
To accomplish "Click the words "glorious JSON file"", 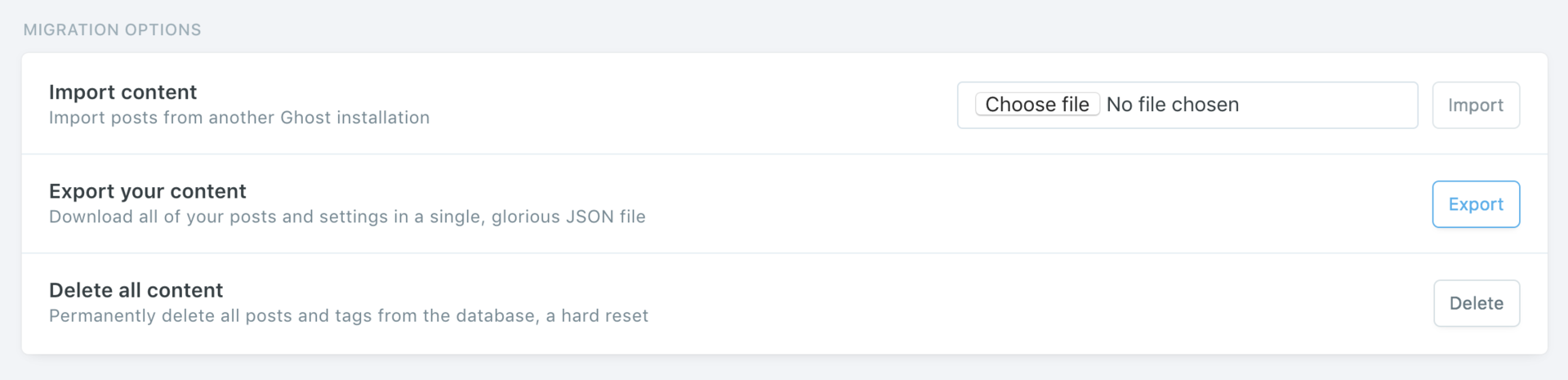I will pyautogui.click(x=568, y=217).
